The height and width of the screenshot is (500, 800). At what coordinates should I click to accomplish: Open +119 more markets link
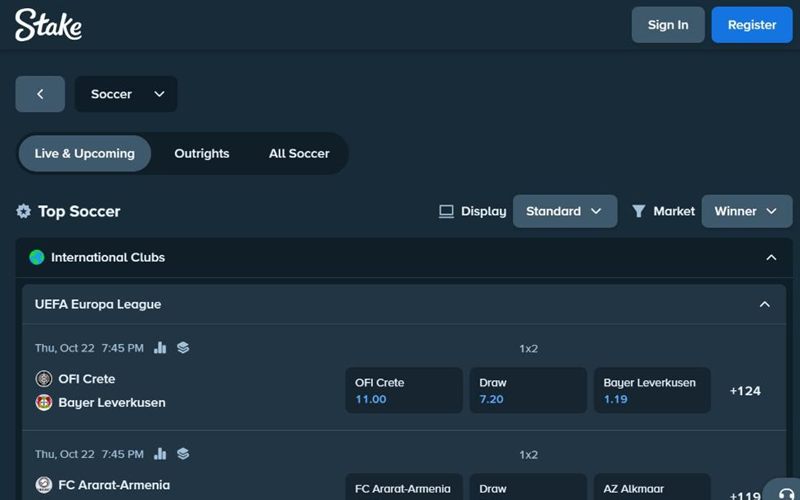coord(745,495)
